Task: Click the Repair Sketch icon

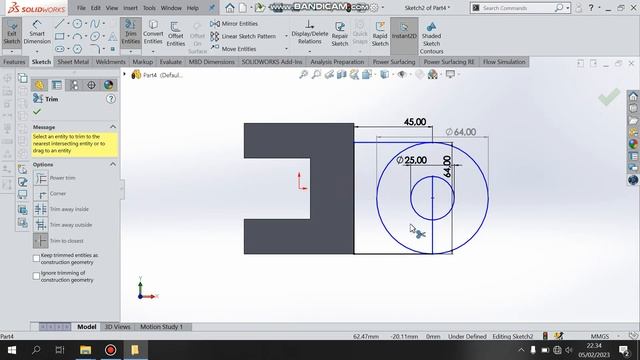Action: click(x=340, y=34)
